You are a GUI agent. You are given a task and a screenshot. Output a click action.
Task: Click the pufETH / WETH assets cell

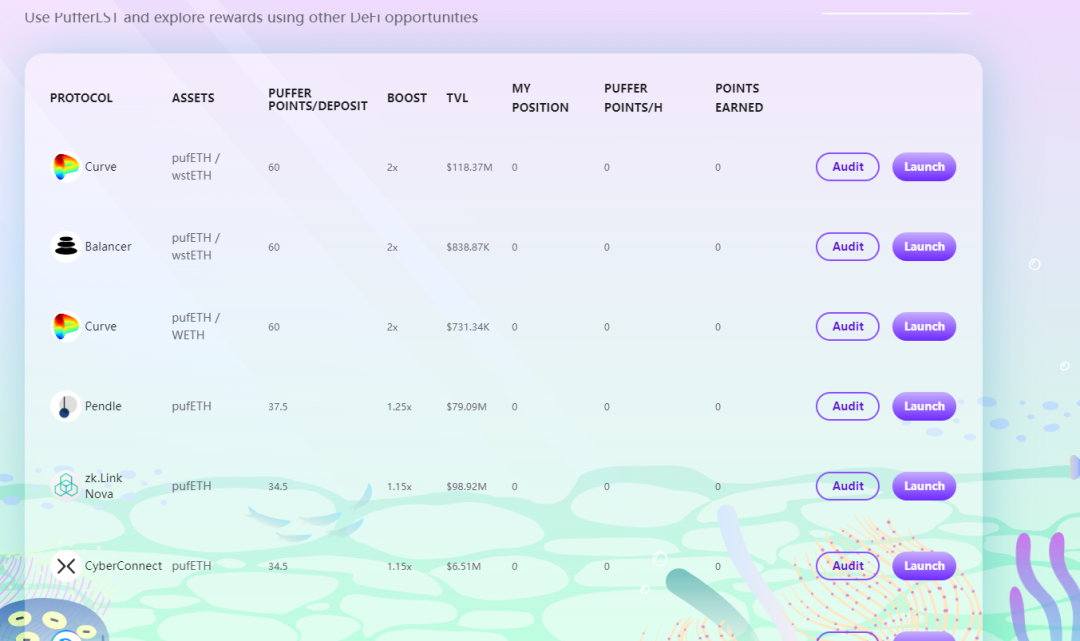click(x=196, y=326)
